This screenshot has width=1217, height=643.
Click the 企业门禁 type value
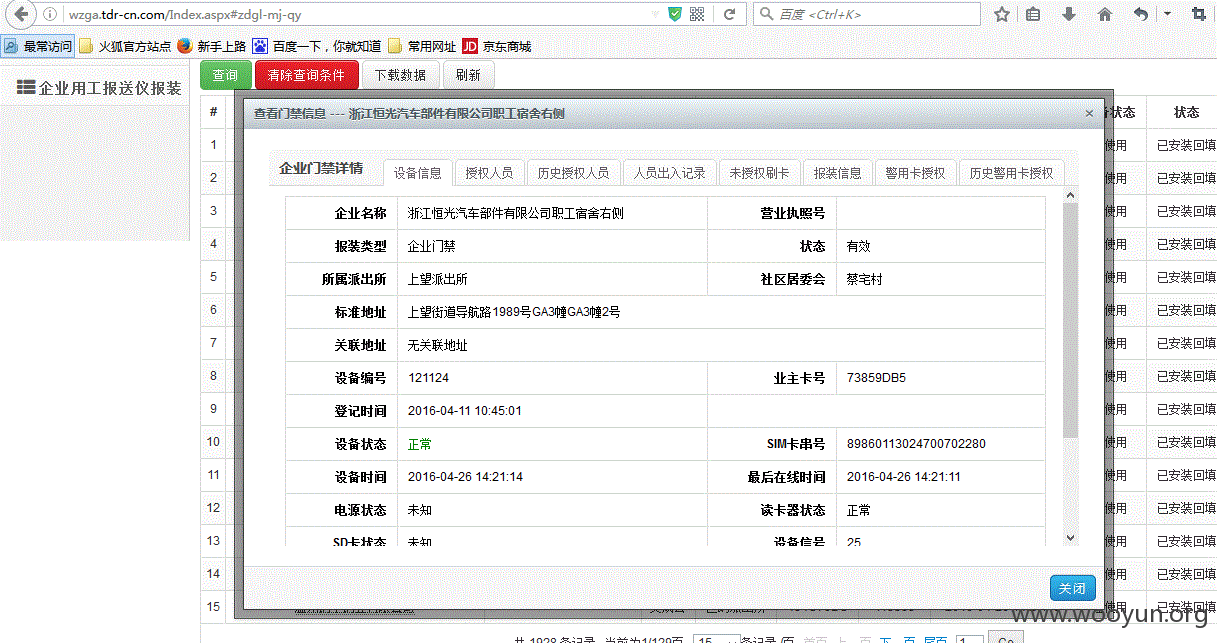pyautogui.click(x=432, y=246)
